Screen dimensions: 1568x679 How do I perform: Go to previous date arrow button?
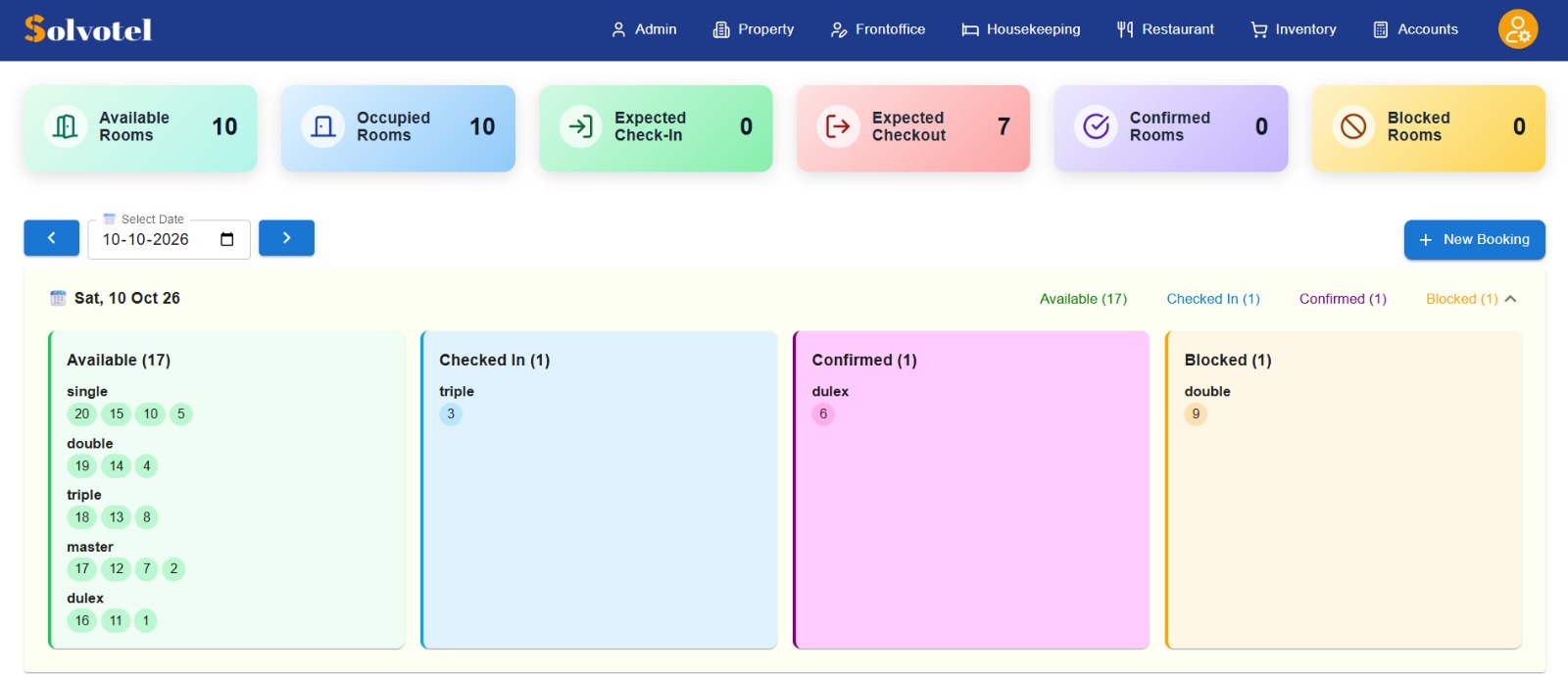pyautogui.click(x=51, y=238)
